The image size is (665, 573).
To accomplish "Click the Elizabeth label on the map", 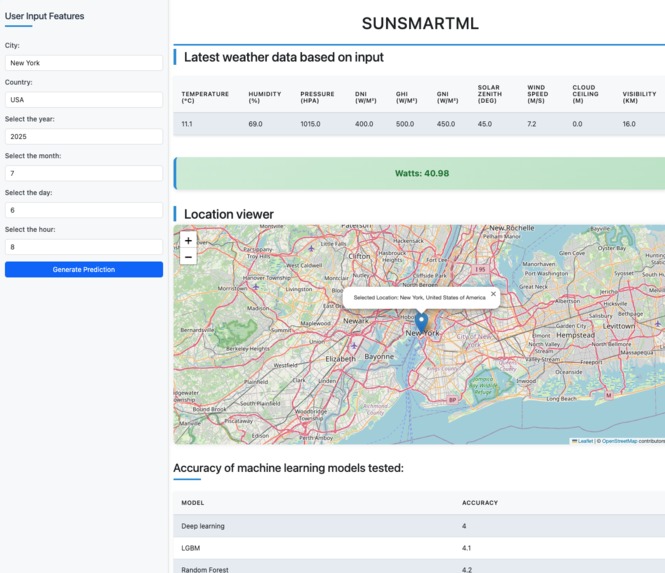I will pyautogui.click(x=341, y=359).
